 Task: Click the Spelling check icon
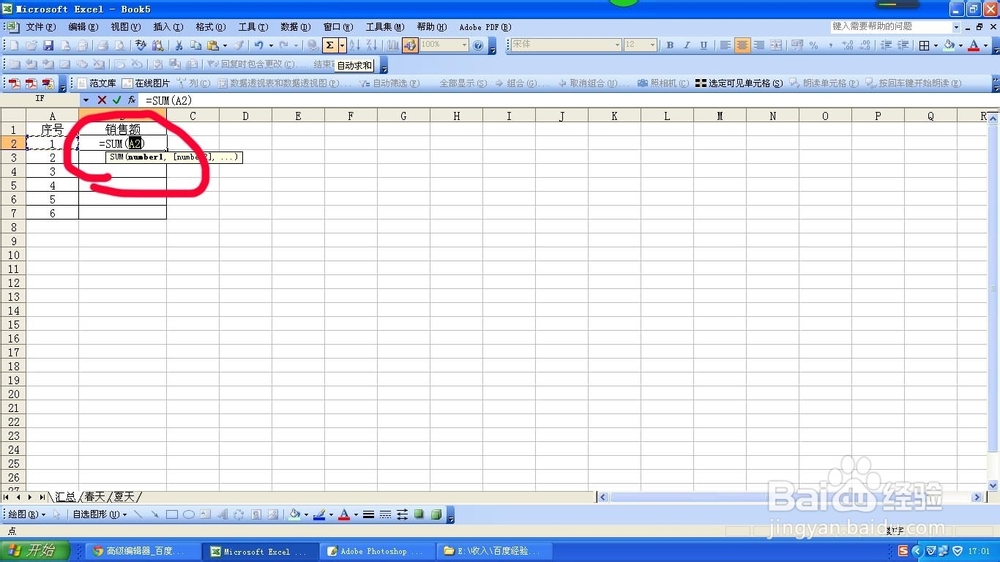(140, 45)
